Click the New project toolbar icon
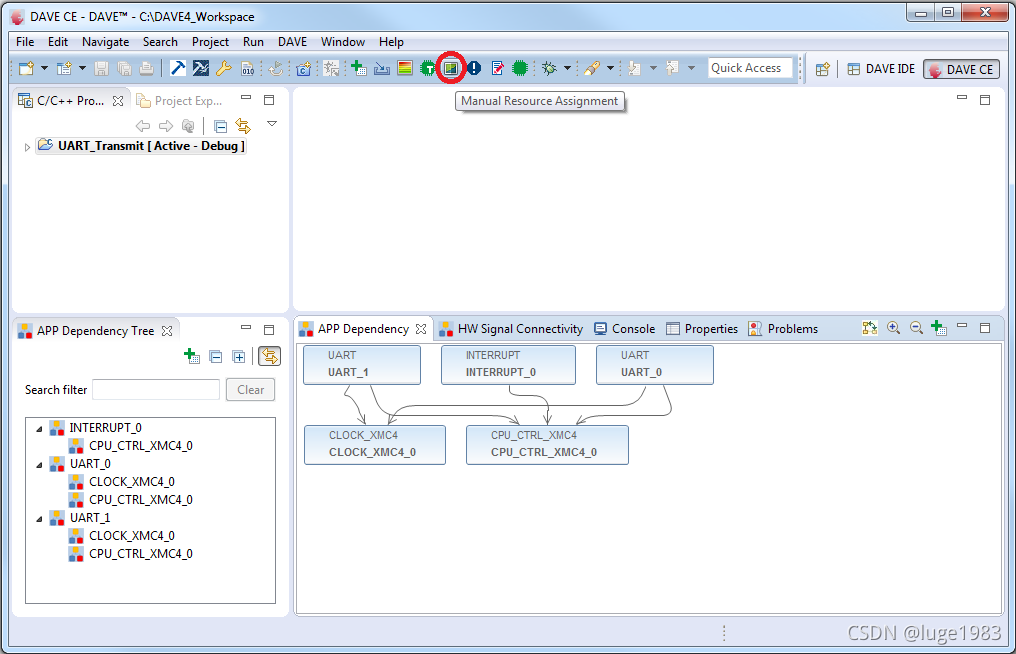 (x=26, y=68)
